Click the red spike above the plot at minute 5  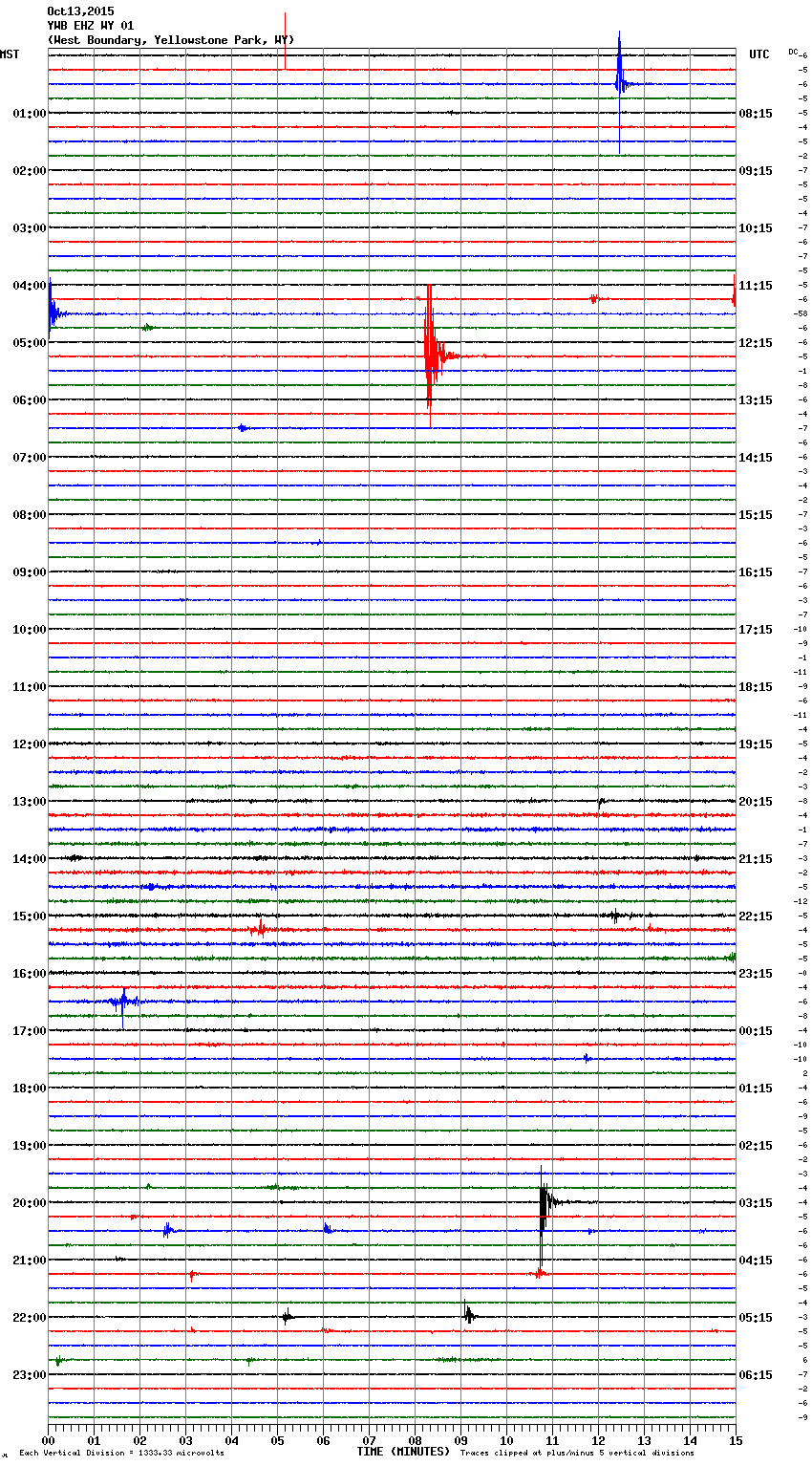click(x=285, y=40)
